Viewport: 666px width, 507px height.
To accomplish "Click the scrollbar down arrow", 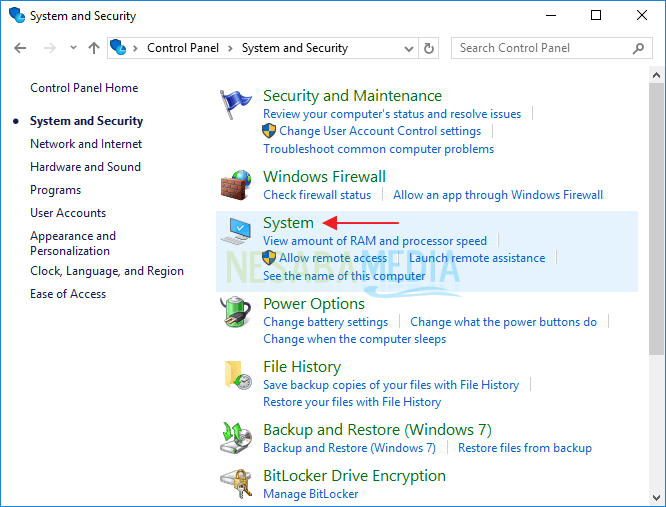I will coord(656,497).
